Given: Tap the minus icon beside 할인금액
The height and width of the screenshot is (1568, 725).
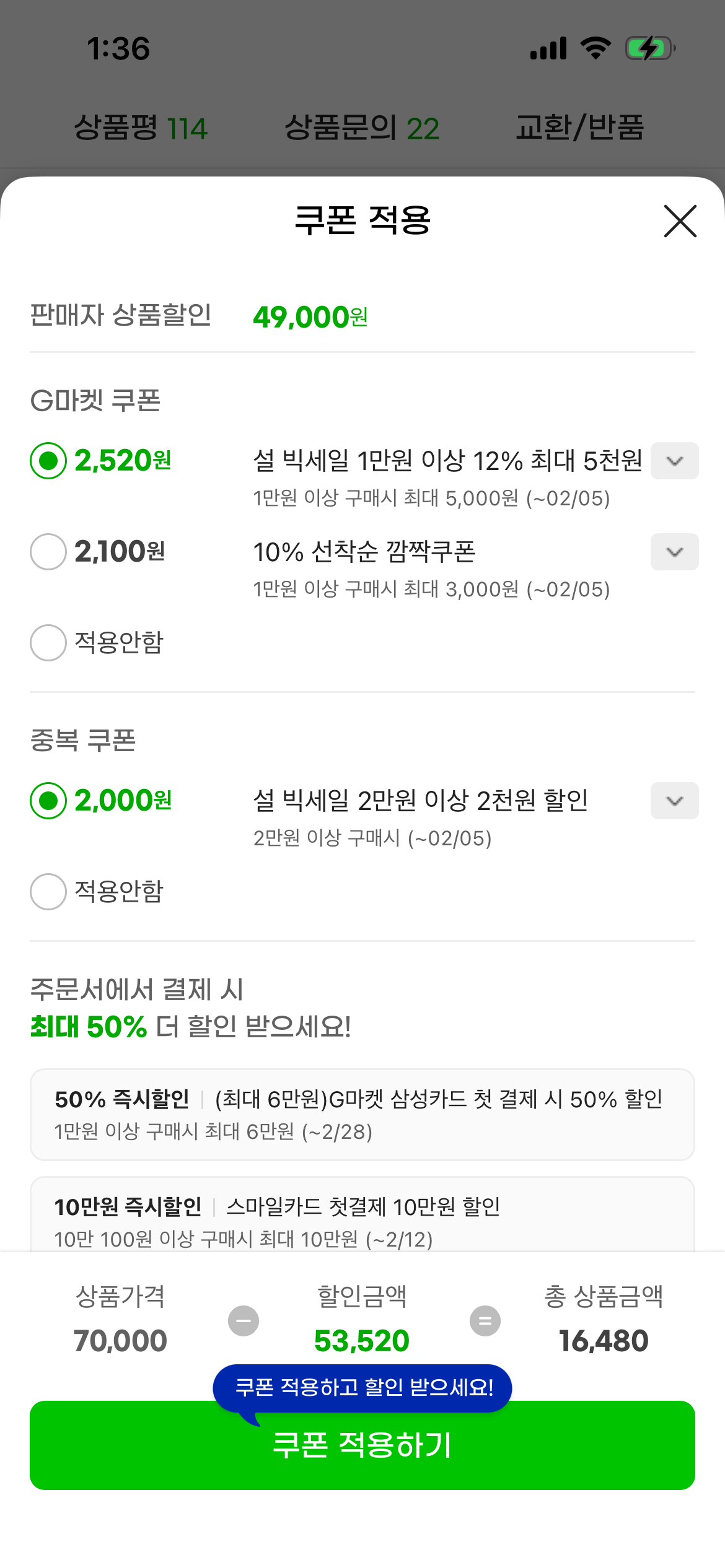Looking at the screenshot, I should pyautogui.click(x=244, y=1321).
